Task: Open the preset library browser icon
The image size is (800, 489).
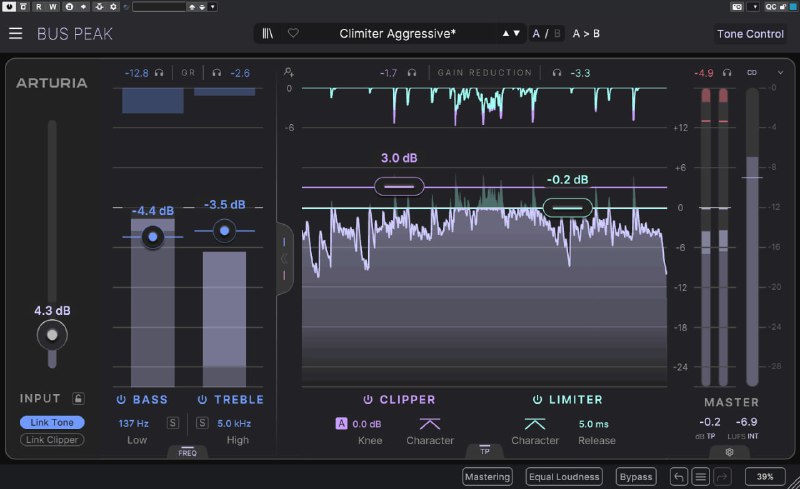Action: coord(267,33)
